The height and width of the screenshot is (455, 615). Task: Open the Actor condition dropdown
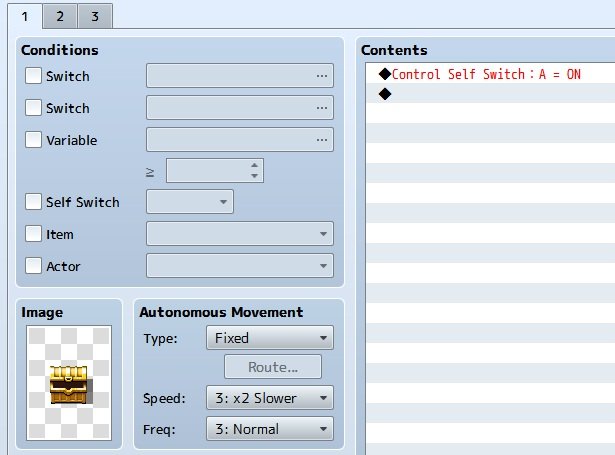(x=240, y=266)
